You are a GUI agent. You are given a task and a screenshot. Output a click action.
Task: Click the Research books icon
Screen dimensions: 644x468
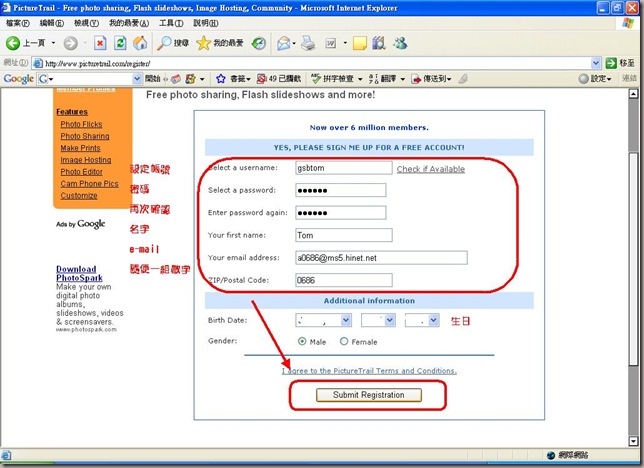[x=379, y=43]
